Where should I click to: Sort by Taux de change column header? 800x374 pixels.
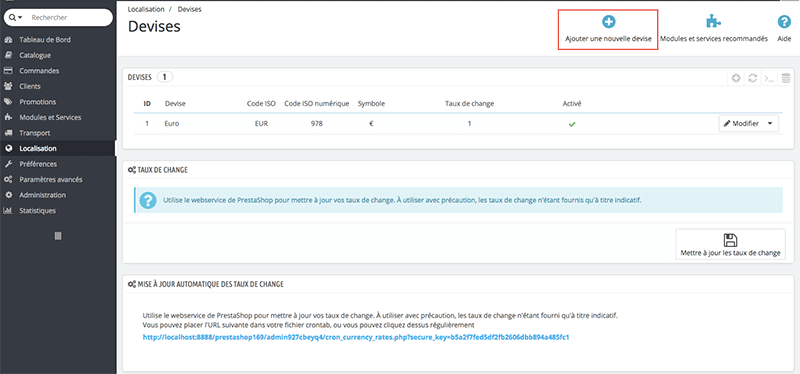pos(469,104)
